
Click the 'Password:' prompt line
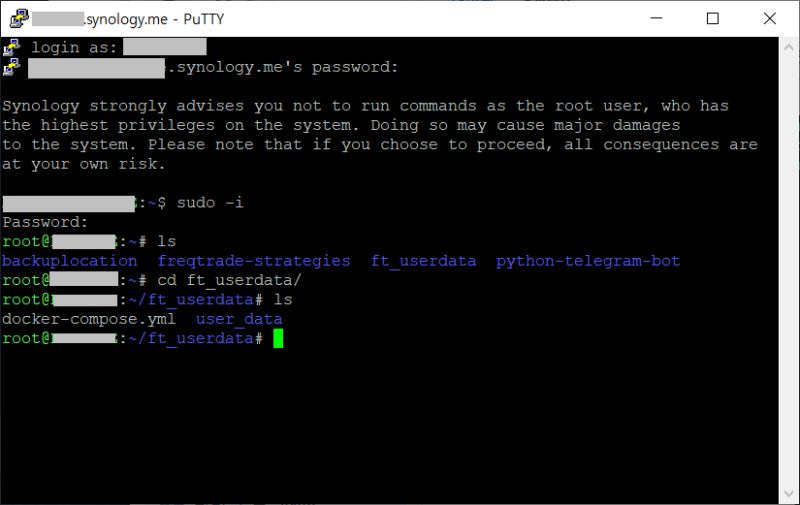(45, 222)
